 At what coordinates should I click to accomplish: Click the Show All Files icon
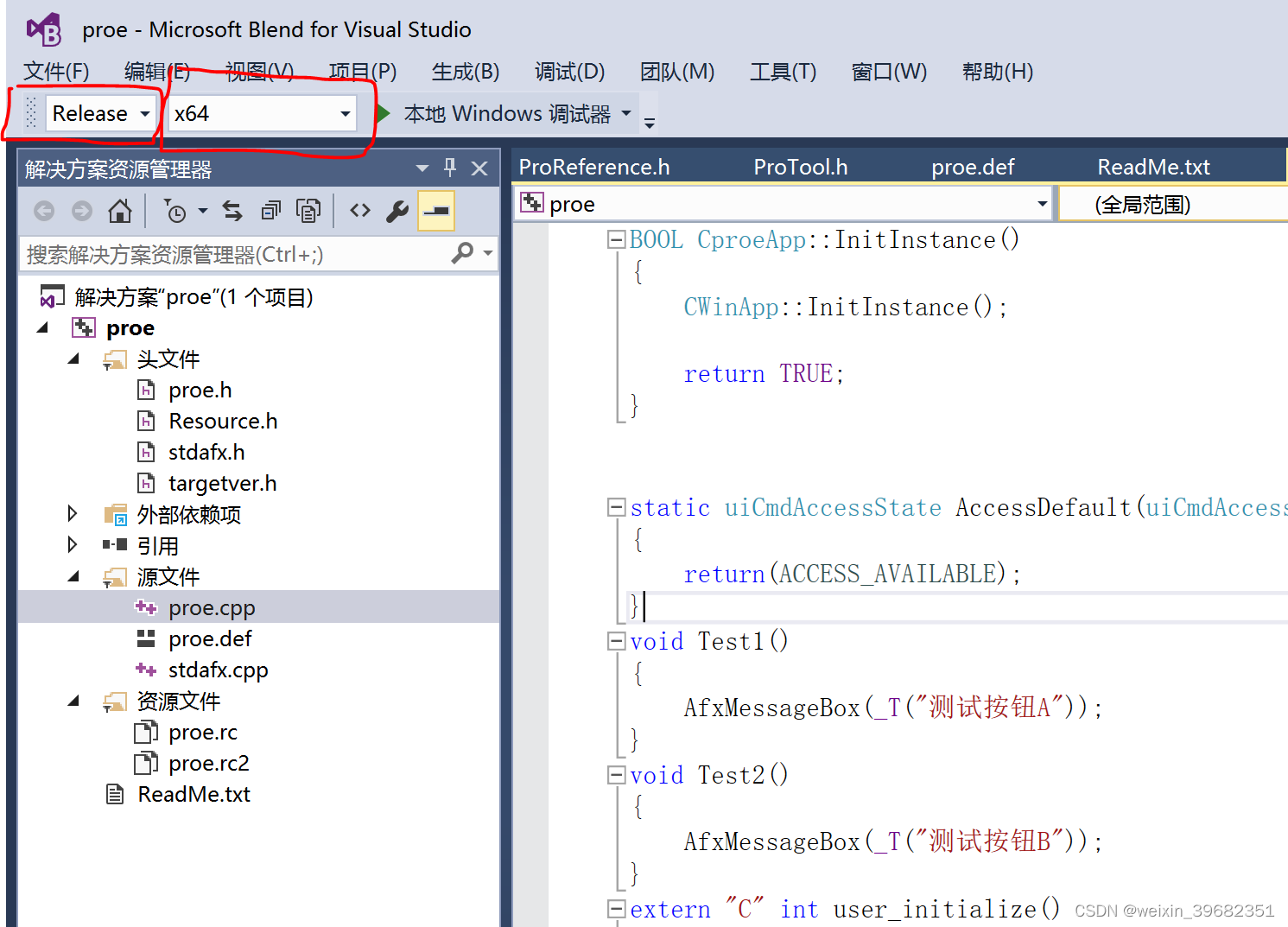pos(308,211)
